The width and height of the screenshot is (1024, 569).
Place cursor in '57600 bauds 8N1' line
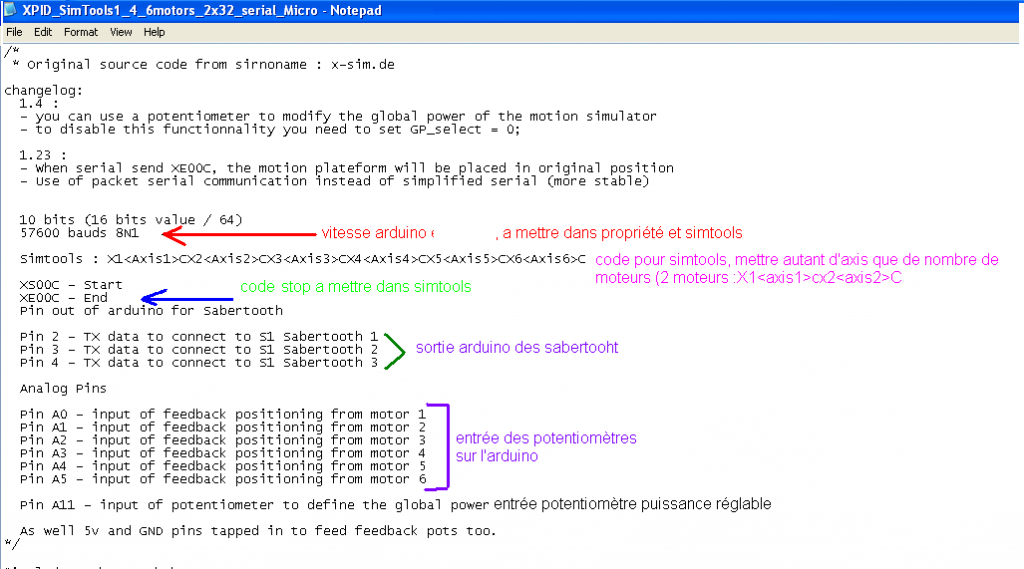(x=79, y=233)
